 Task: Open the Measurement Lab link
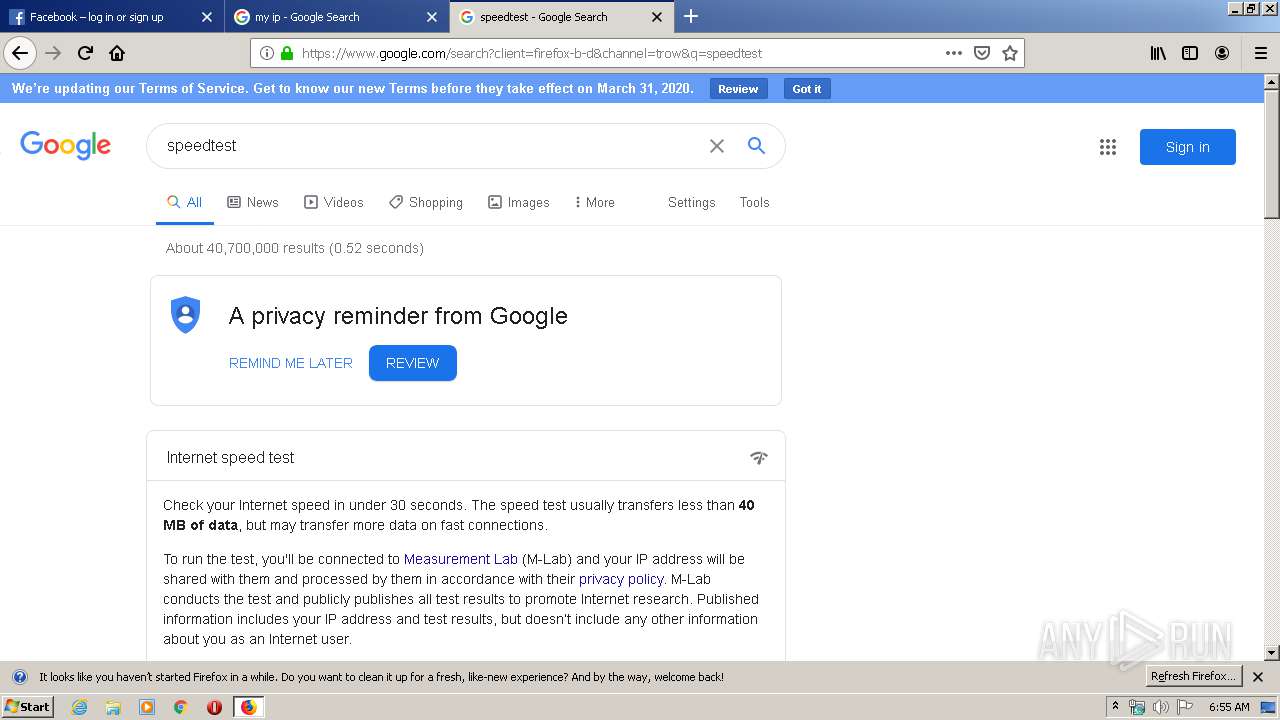point(461,559)
